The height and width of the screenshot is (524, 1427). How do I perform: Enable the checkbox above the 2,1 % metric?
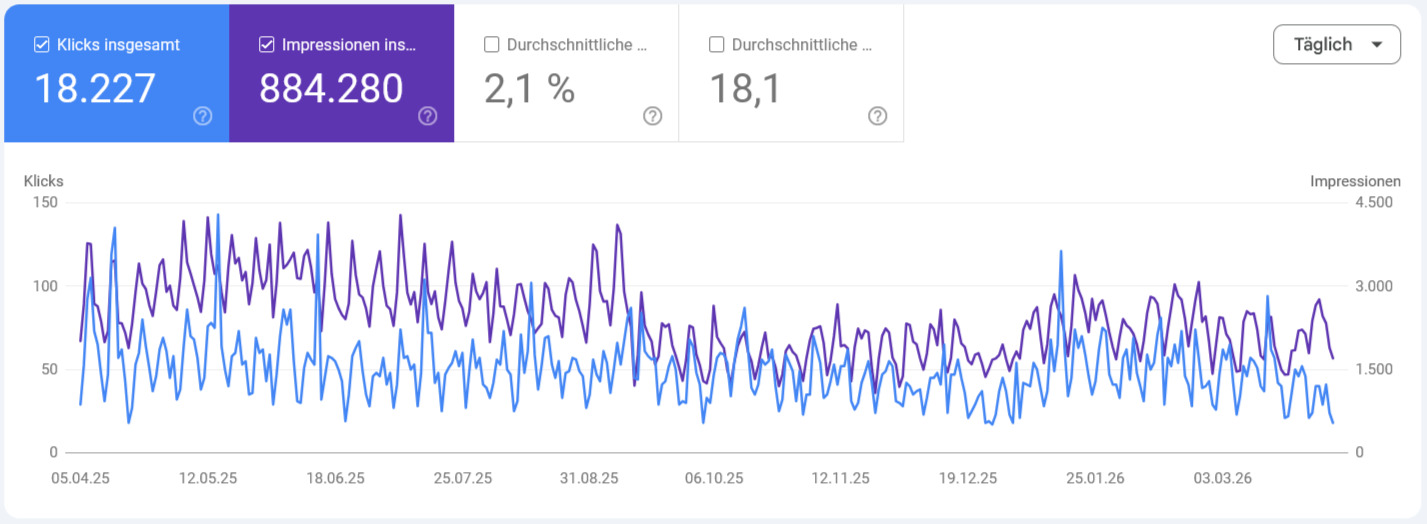point(492,44)
